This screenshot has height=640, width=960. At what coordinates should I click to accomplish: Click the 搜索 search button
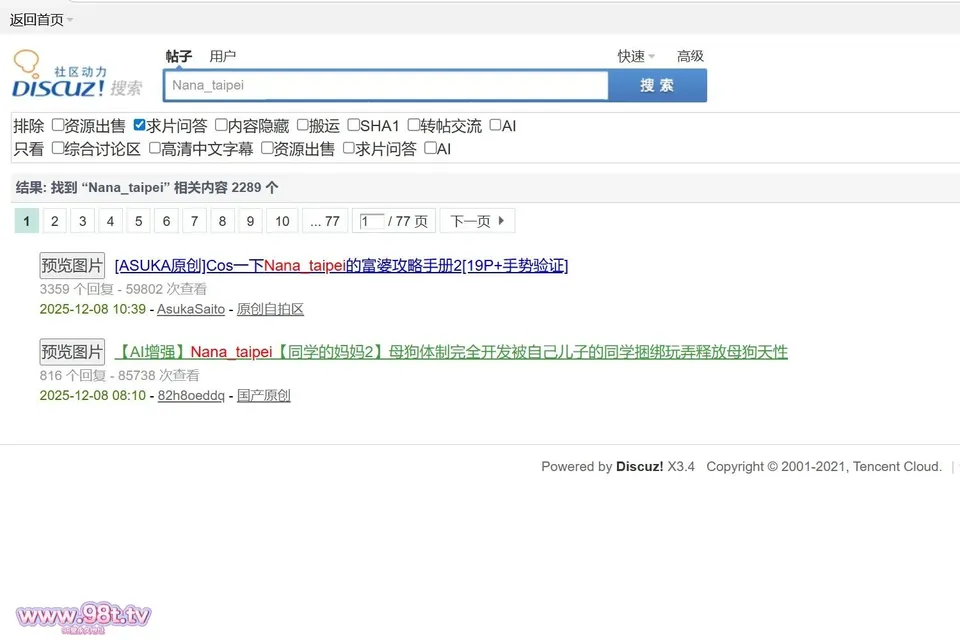coord(658,85)
